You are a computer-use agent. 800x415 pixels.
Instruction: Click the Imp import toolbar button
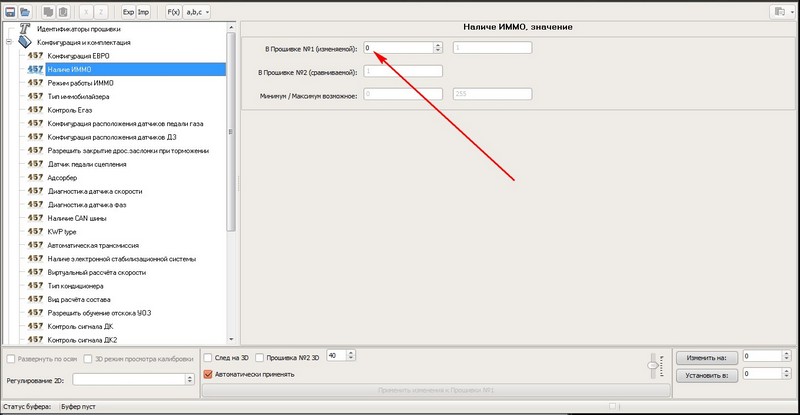pyautogui.click(x=143, y=11)
